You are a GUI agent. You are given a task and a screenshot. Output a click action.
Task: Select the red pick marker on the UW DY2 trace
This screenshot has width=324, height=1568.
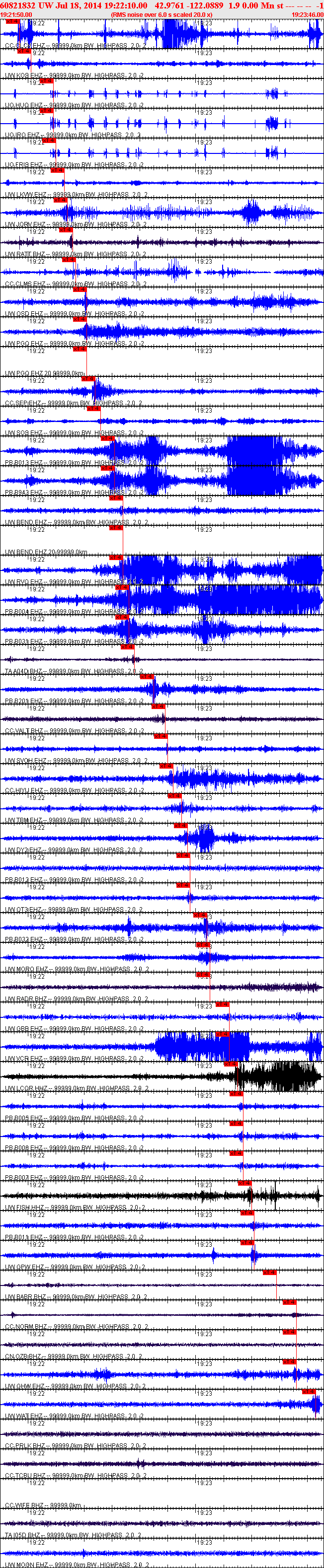pyautogui.click(x=180, y=825)
